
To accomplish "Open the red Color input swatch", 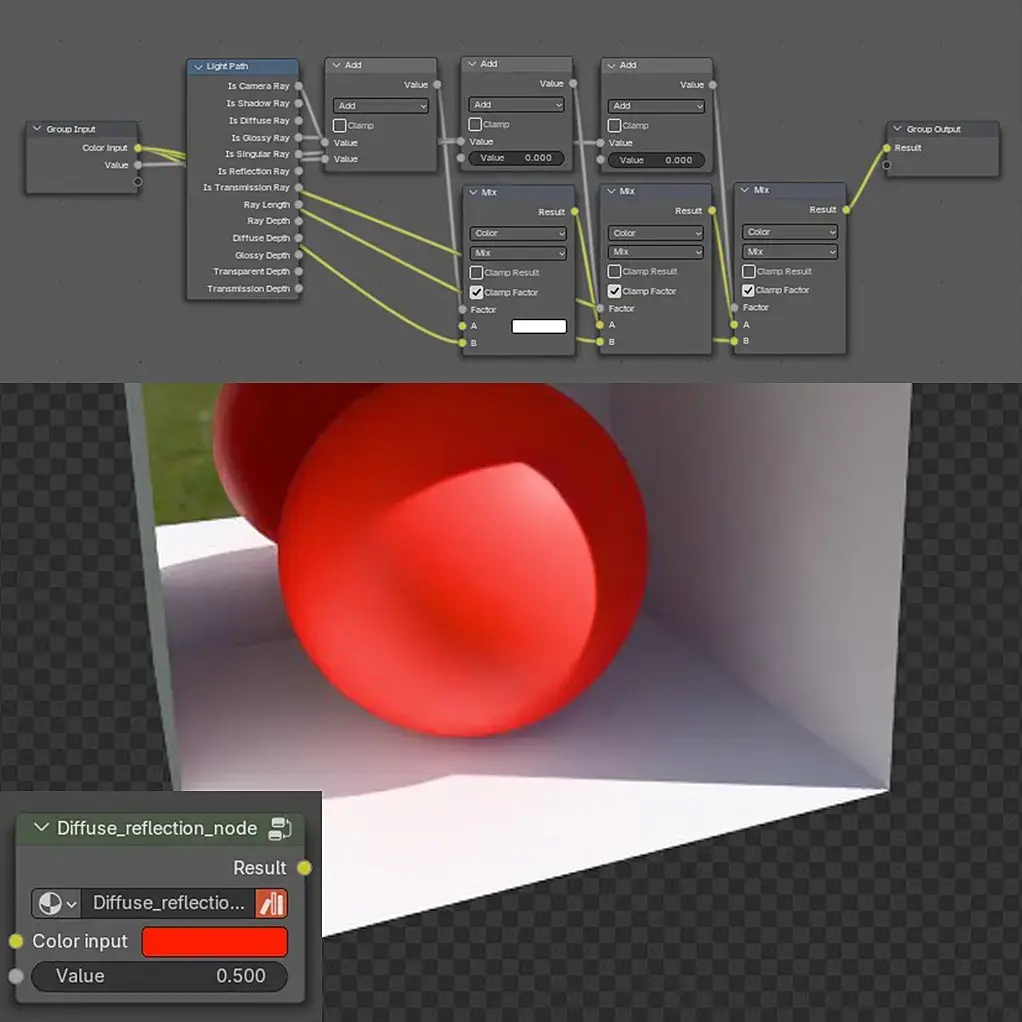I will click(214, 941).
